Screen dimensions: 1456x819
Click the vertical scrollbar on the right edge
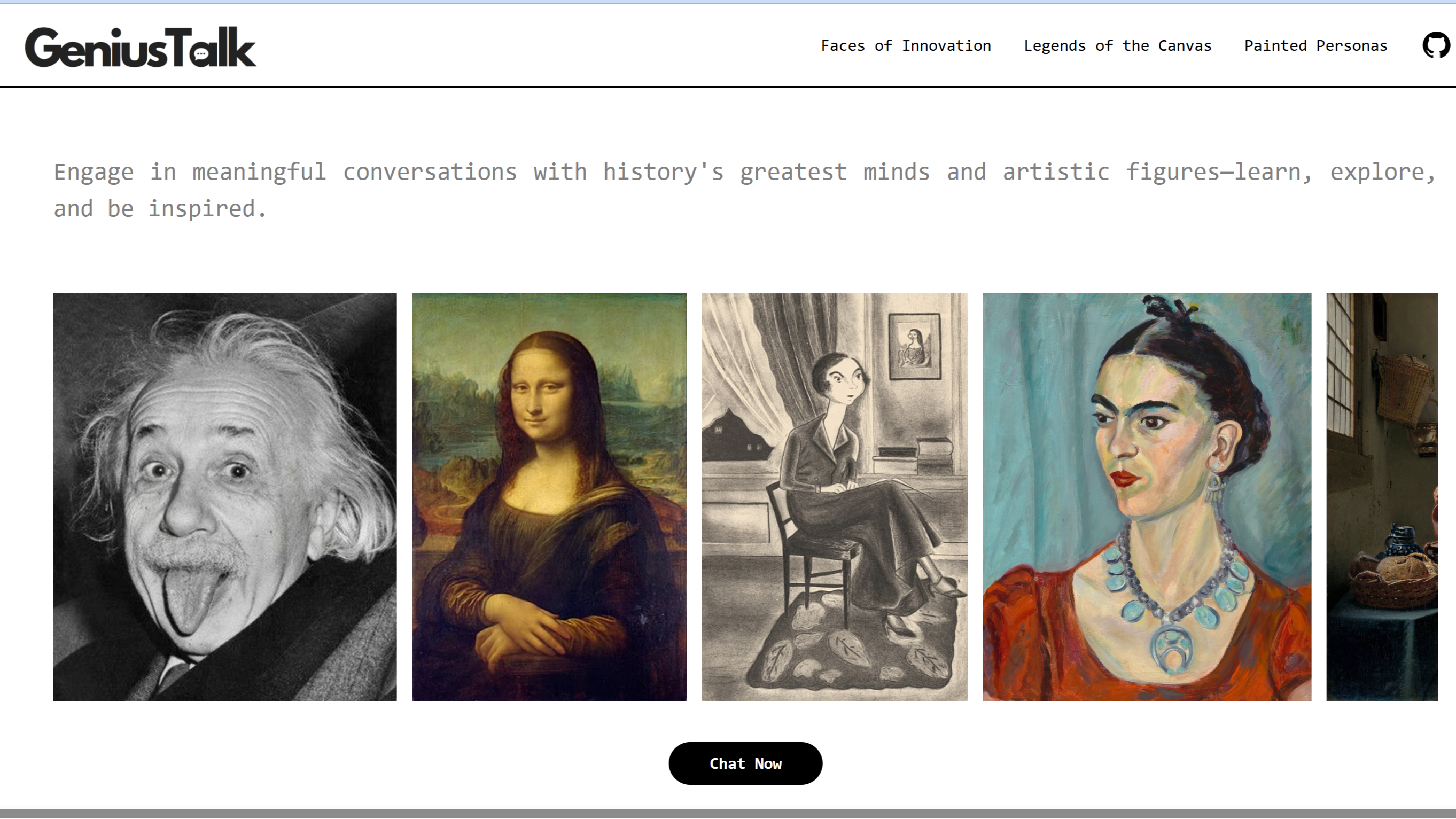click(1452, 396)
